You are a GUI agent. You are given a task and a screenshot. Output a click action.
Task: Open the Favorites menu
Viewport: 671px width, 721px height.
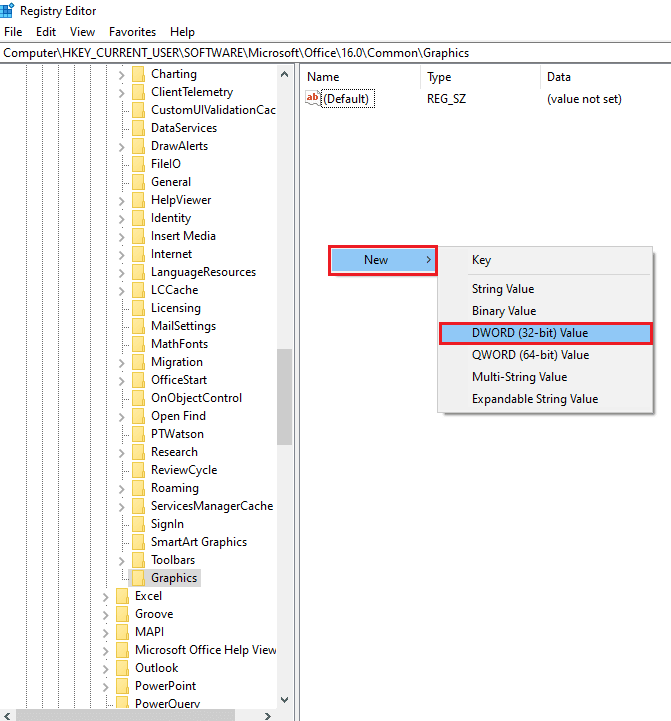click(x=132, y=32)
